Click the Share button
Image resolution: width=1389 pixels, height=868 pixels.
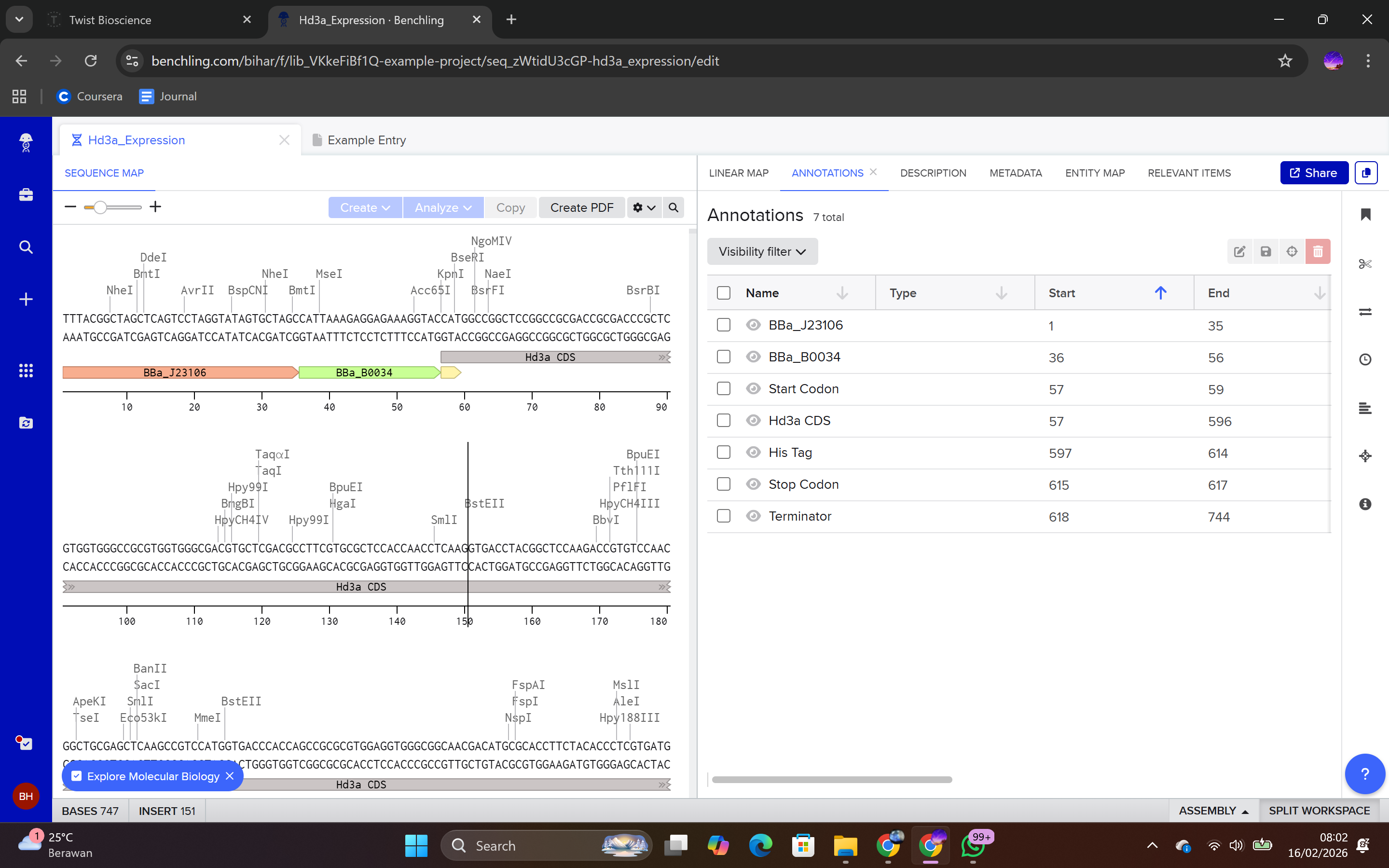(1313, 173)
